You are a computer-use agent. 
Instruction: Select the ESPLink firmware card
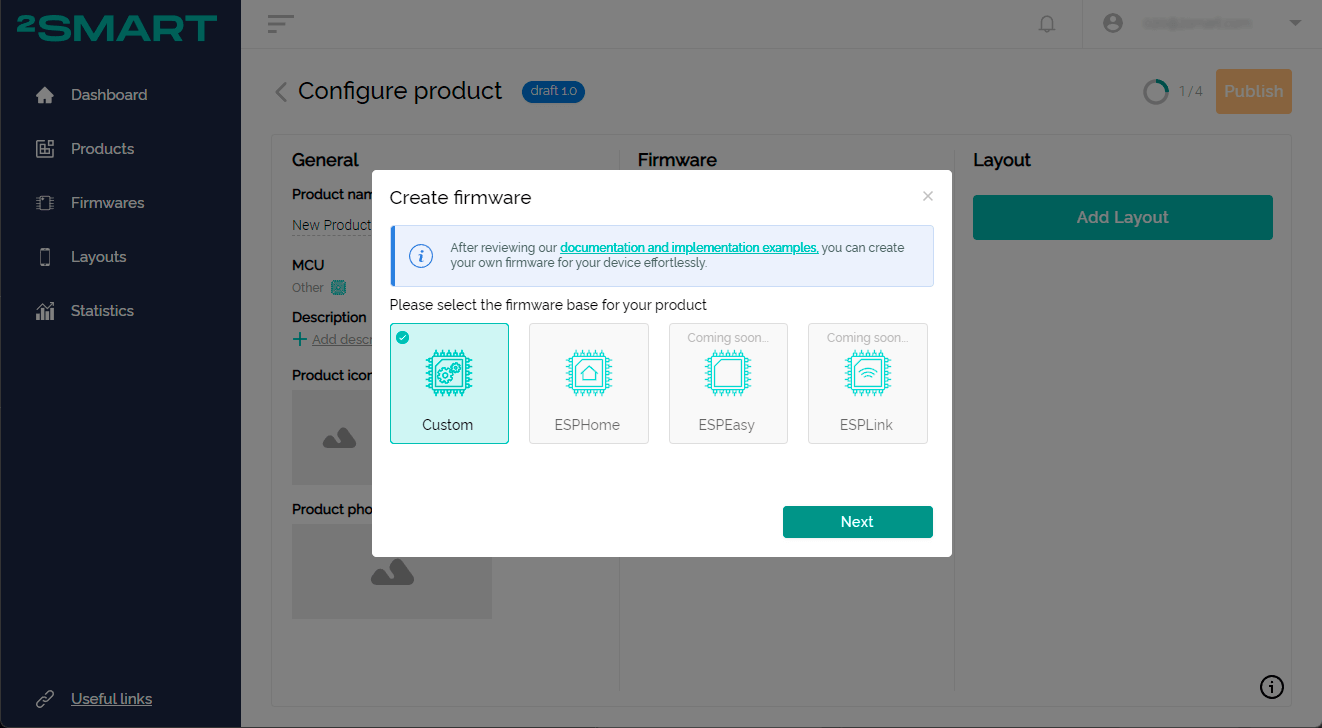pos(867,383)
